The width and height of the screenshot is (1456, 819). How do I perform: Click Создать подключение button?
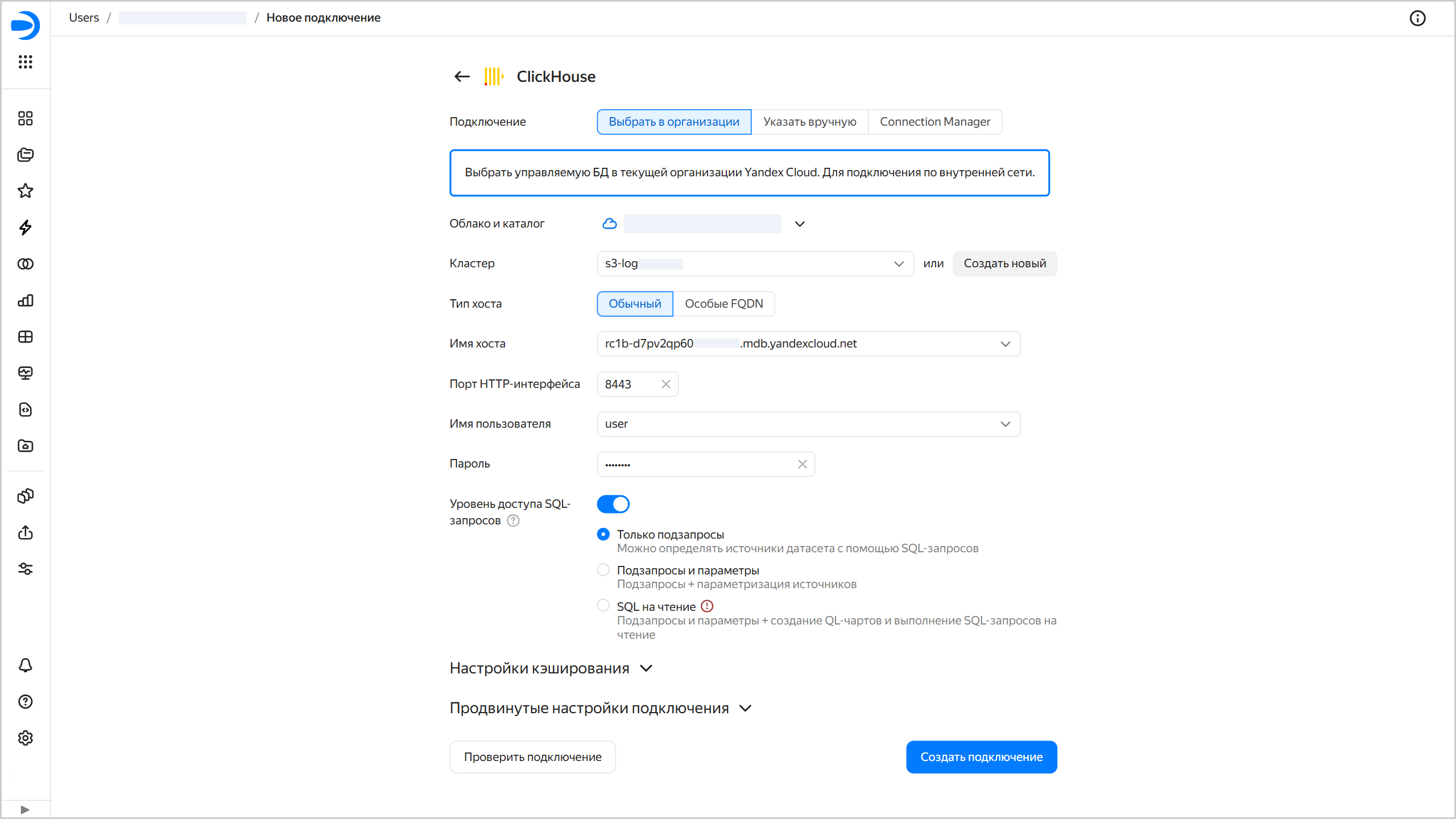pyautogui.click(x=982, y=757)
